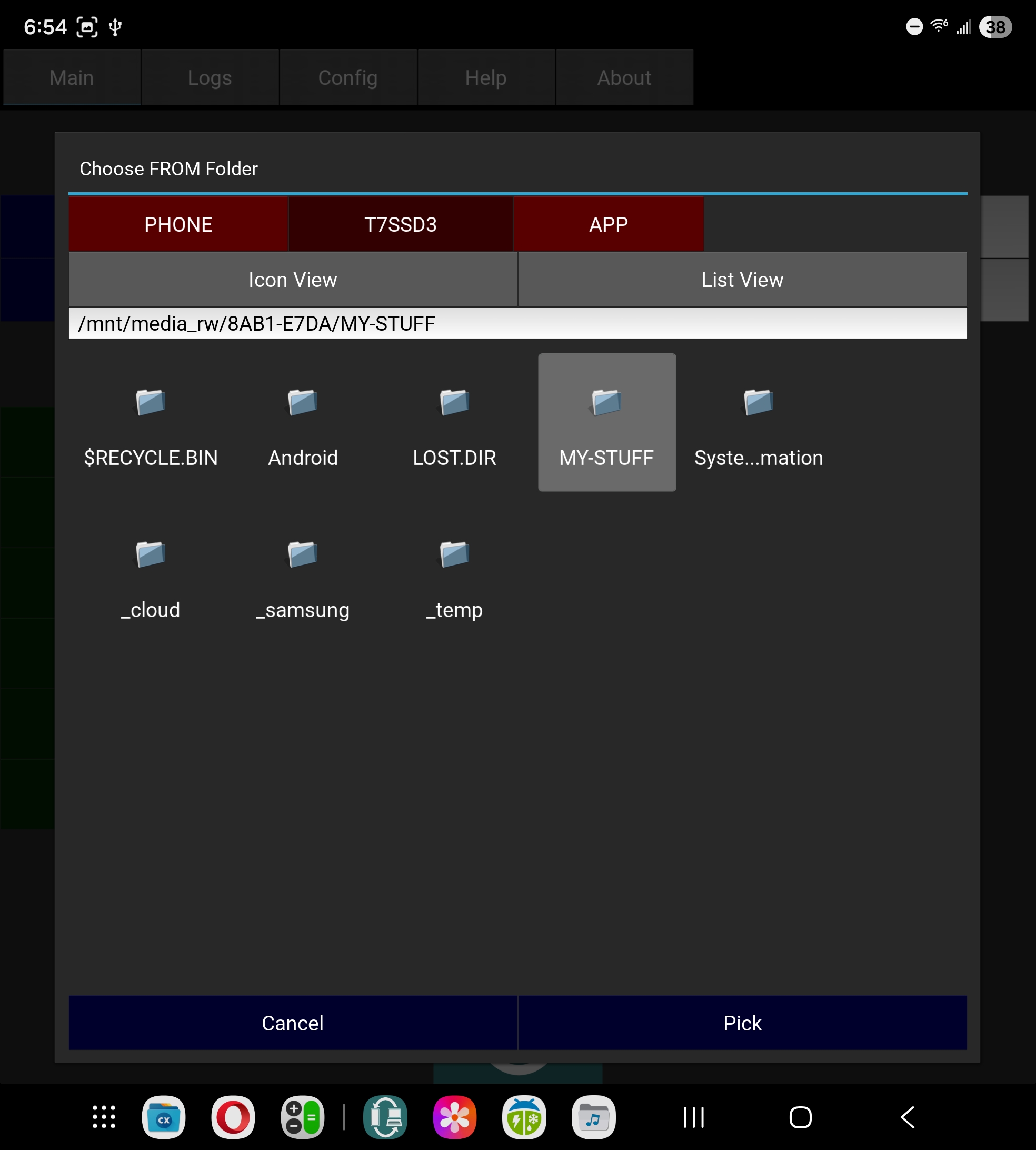Launch Opera browser from taskbar
The image size is (1036, 1150).
tap(233, 1117)
